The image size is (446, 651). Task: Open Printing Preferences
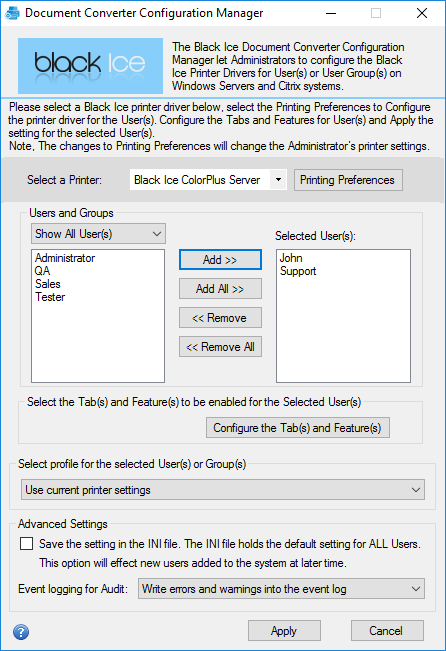click(348, 180)
